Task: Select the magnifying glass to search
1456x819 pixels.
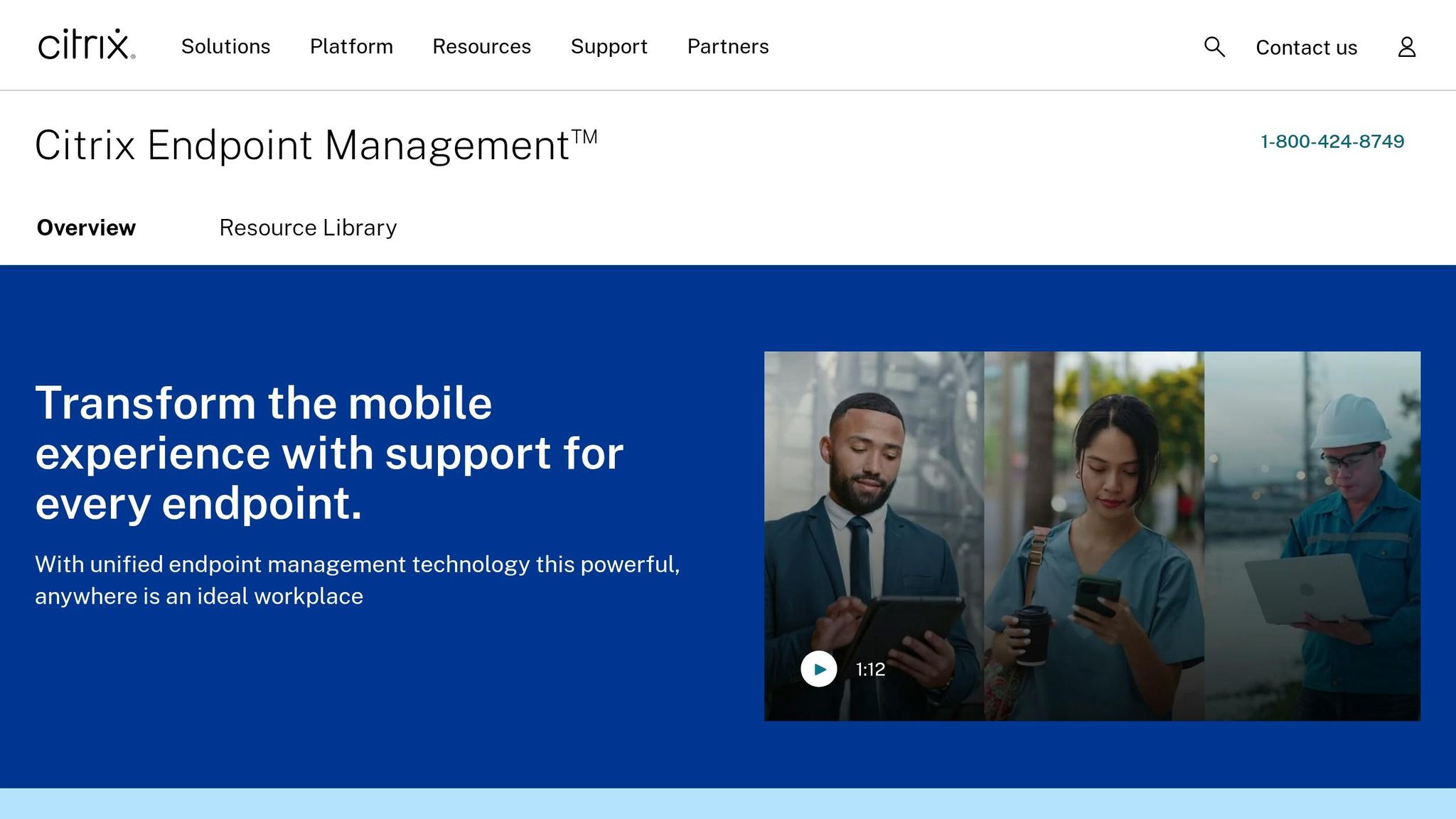Action: [x=1214, y=47]
